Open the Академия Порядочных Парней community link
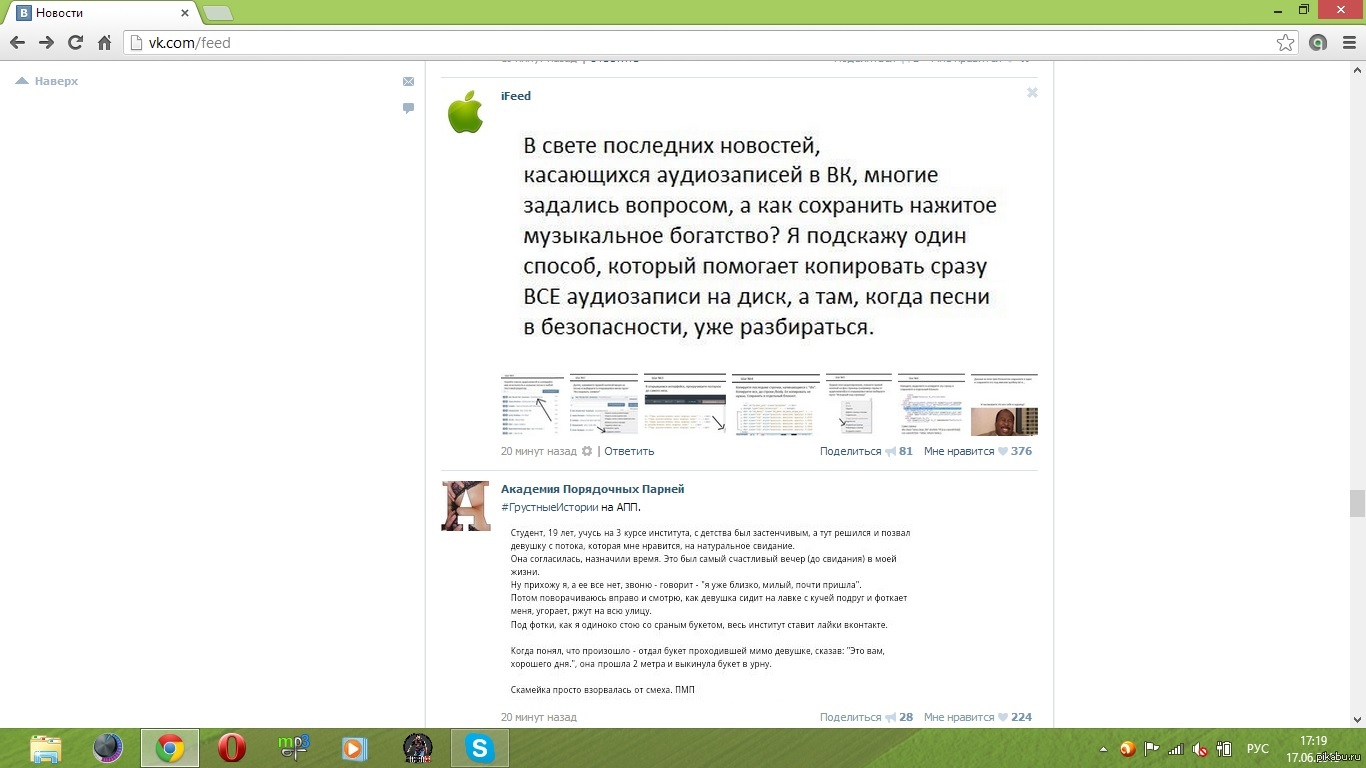Image resolution: width=1366 pixels, height=768 pixels. pyautogui.click(x=592, y=489)
